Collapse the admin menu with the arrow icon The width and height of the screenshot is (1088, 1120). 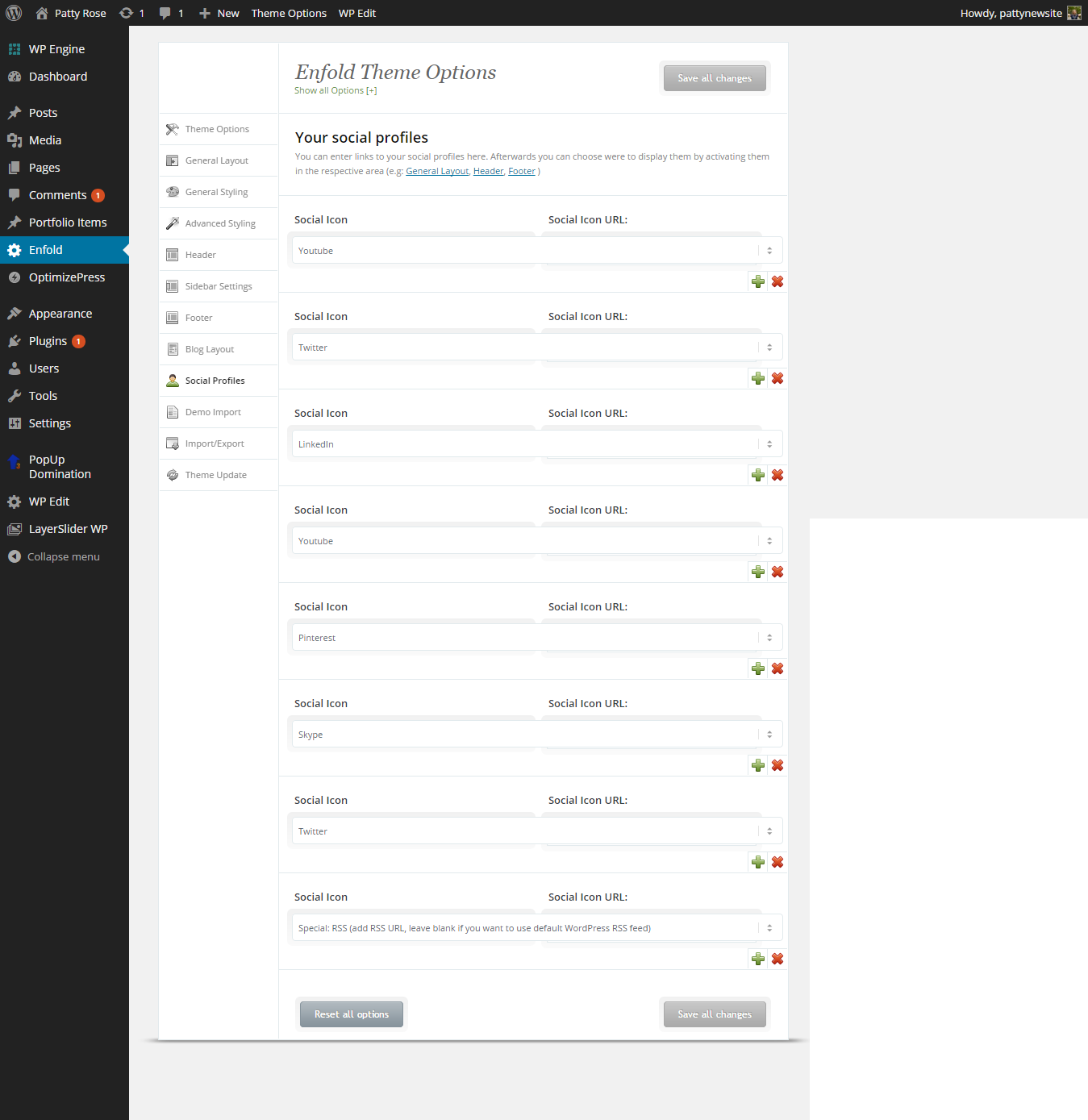(15, 556)
